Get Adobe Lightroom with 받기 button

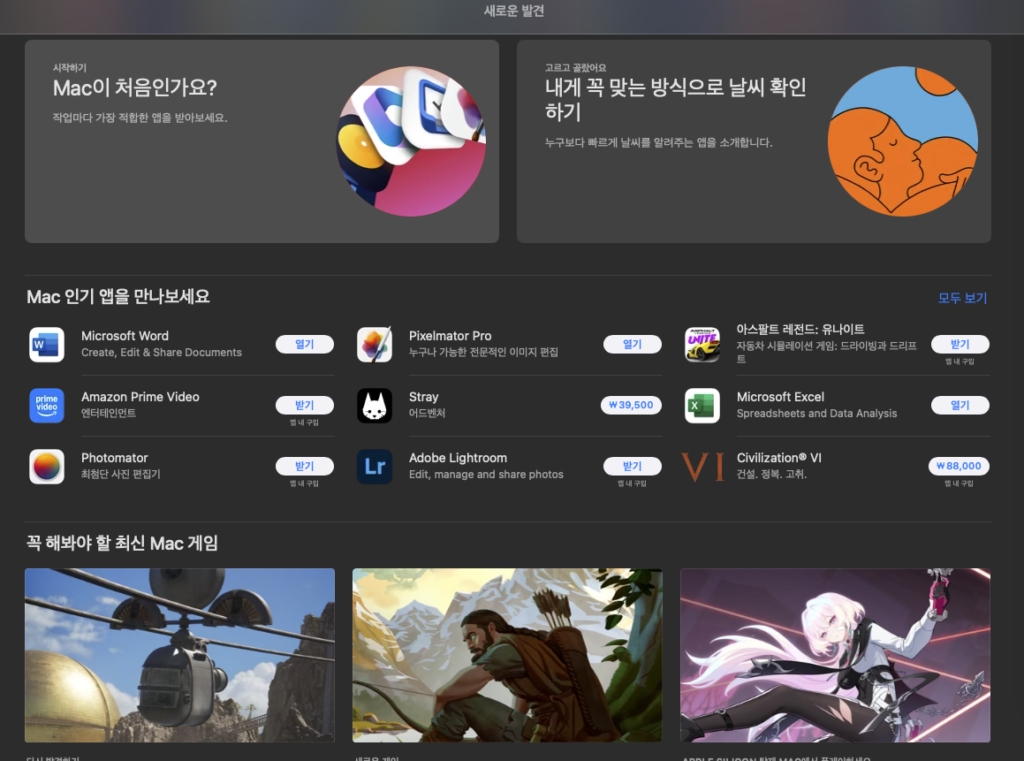632,466
